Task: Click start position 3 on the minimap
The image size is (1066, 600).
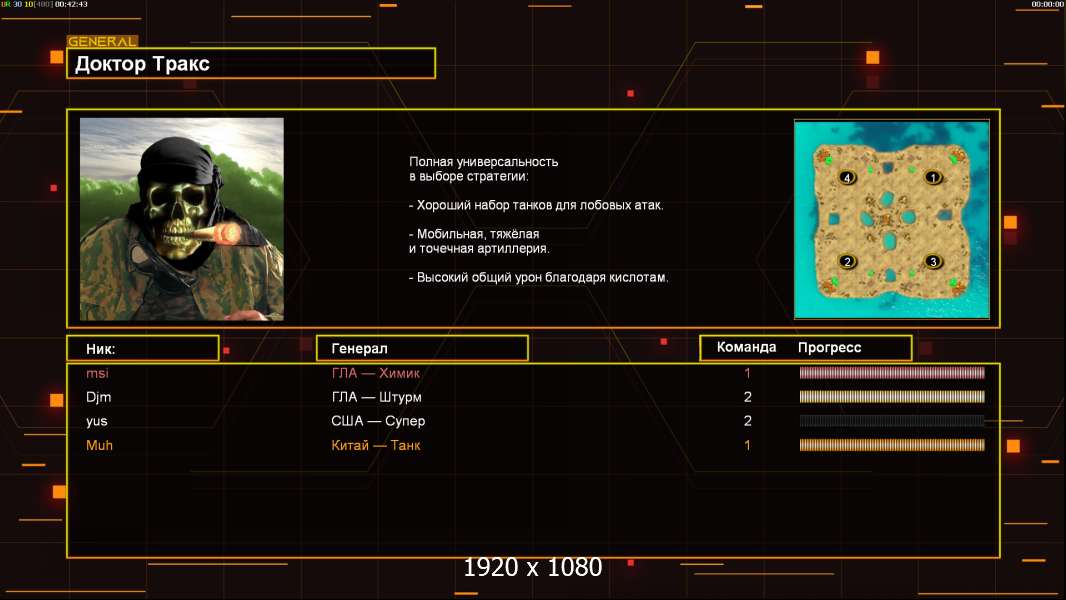Action: [933, 262]
